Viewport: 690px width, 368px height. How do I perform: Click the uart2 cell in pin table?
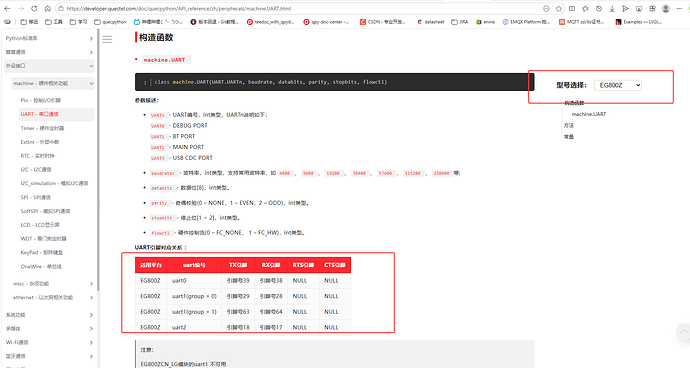click(x=194, y=328)
